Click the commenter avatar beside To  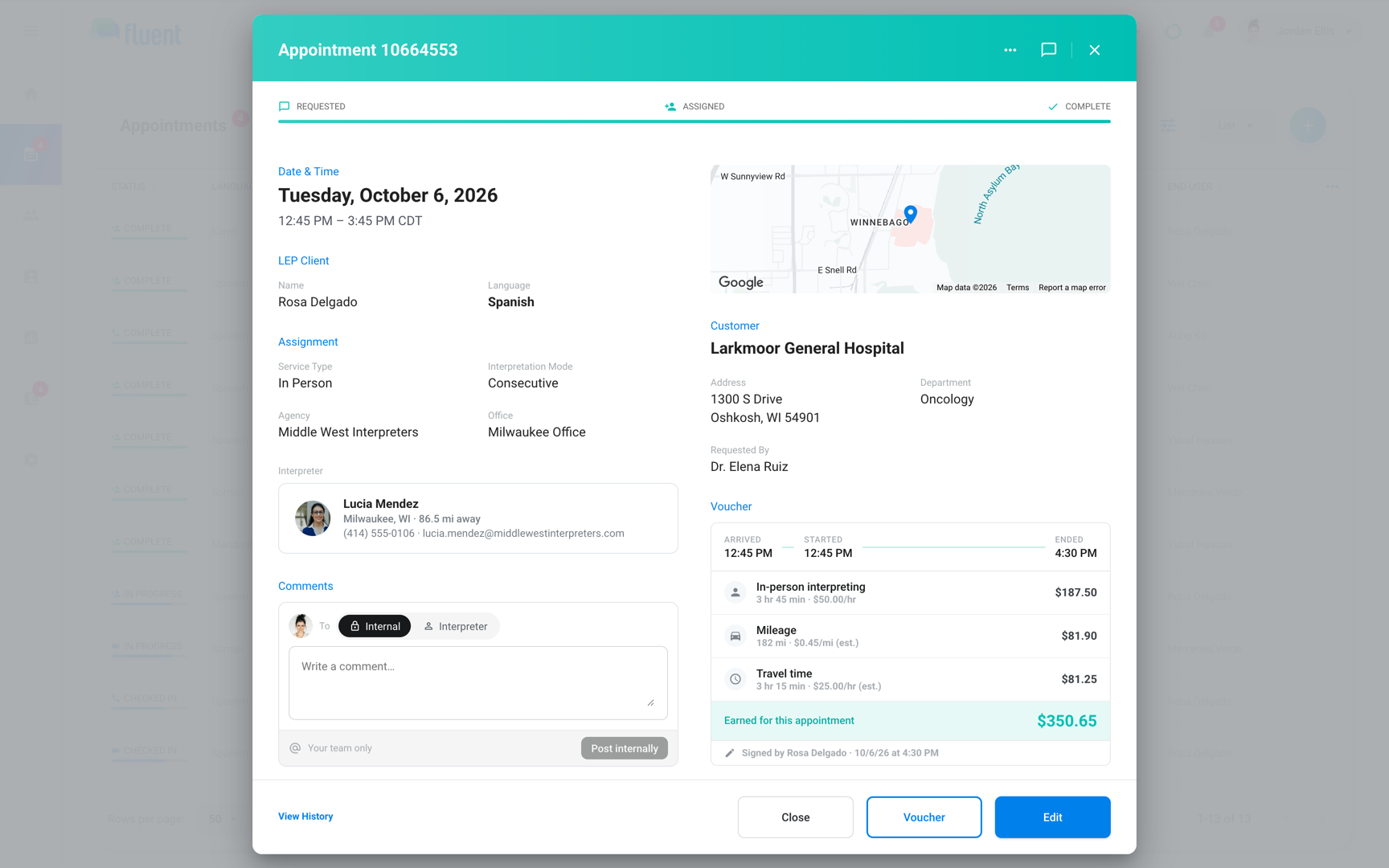point(301,626)
